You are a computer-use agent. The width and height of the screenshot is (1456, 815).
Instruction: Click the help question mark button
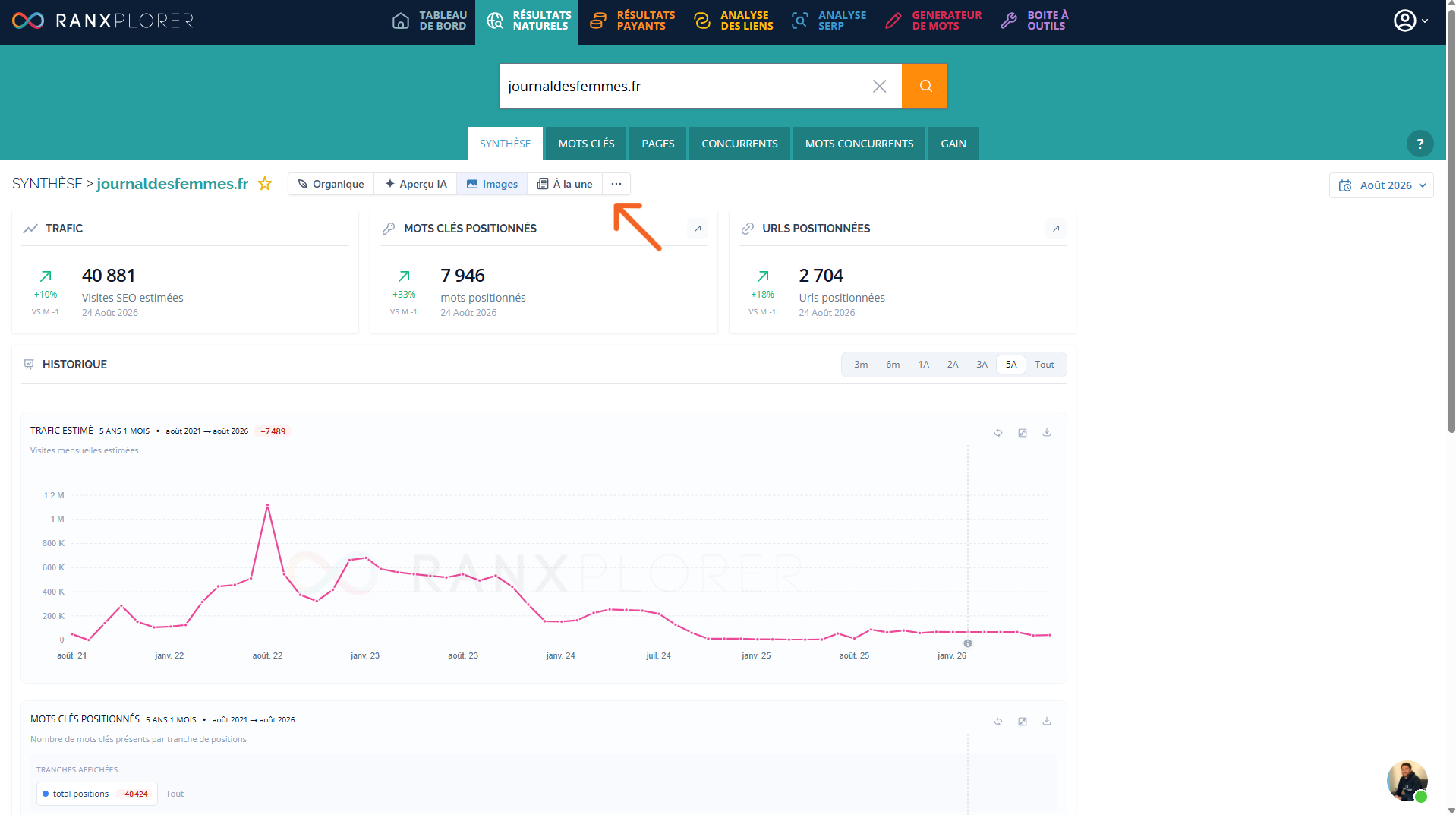pos(1420,144)
